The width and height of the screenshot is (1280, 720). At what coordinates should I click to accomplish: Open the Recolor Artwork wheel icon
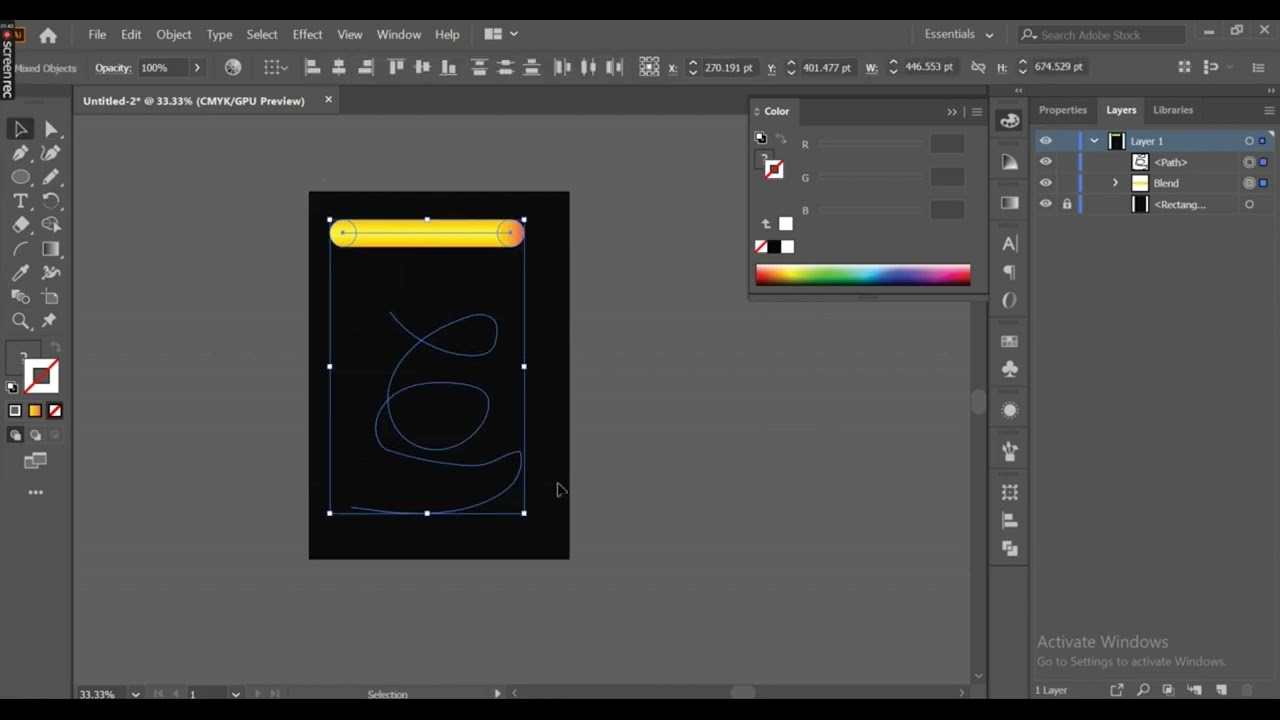pos(233,67)
